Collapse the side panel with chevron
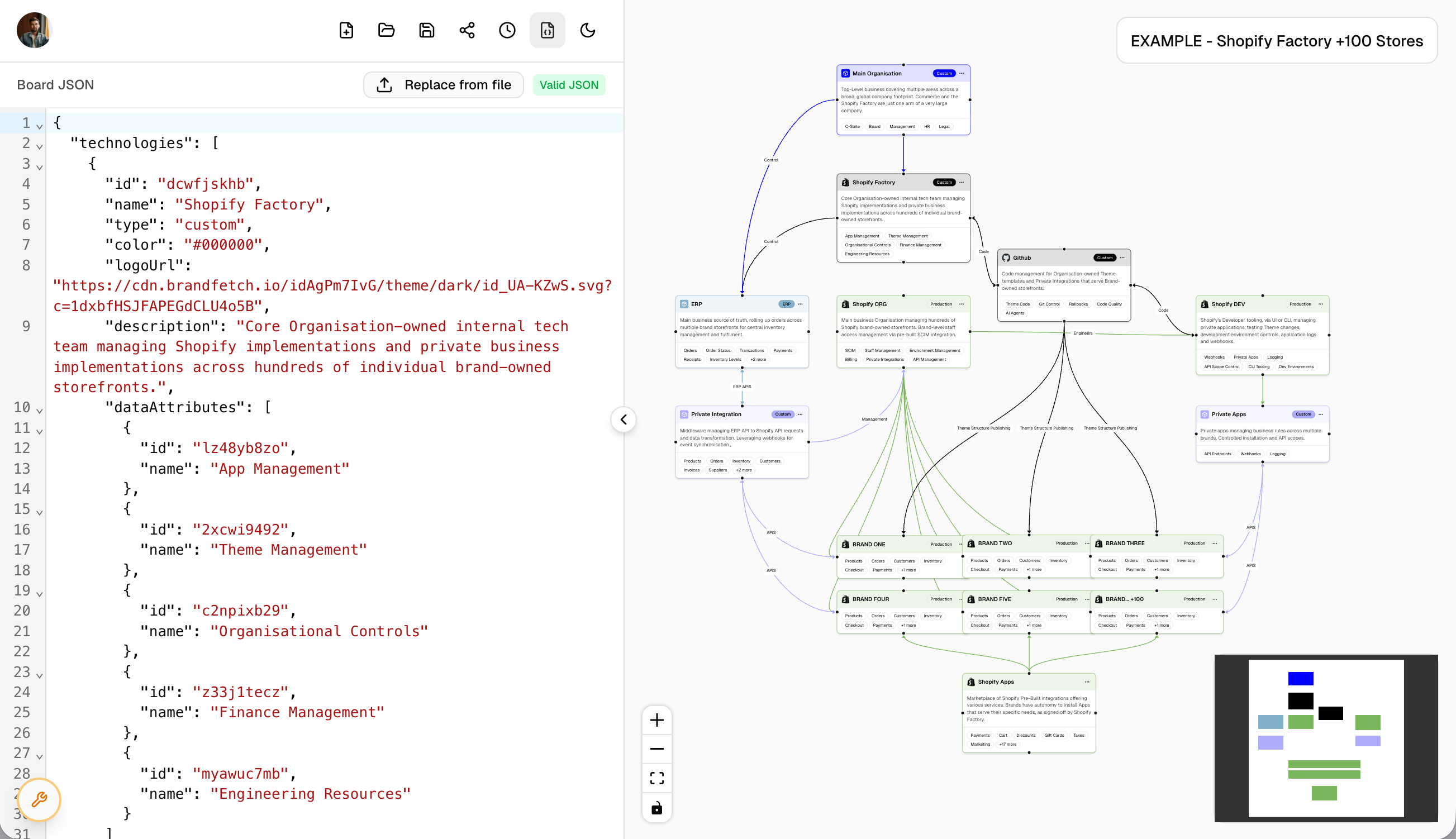Image resolution: width=1456 pixels, height=839 pixels. pyautogui.click(x=624, y=419)
